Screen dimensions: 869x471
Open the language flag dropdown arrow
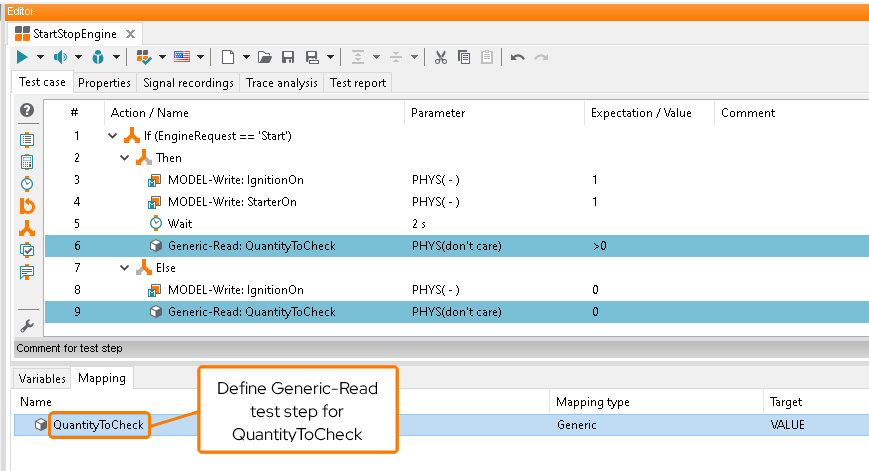click(201, 57)
